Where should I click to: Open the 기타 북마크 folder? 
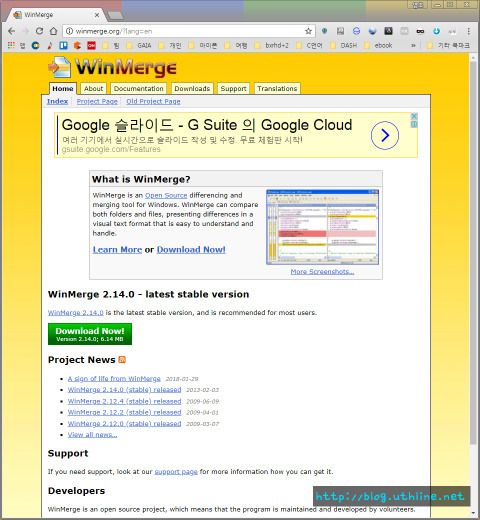click(x=448, y=45)
